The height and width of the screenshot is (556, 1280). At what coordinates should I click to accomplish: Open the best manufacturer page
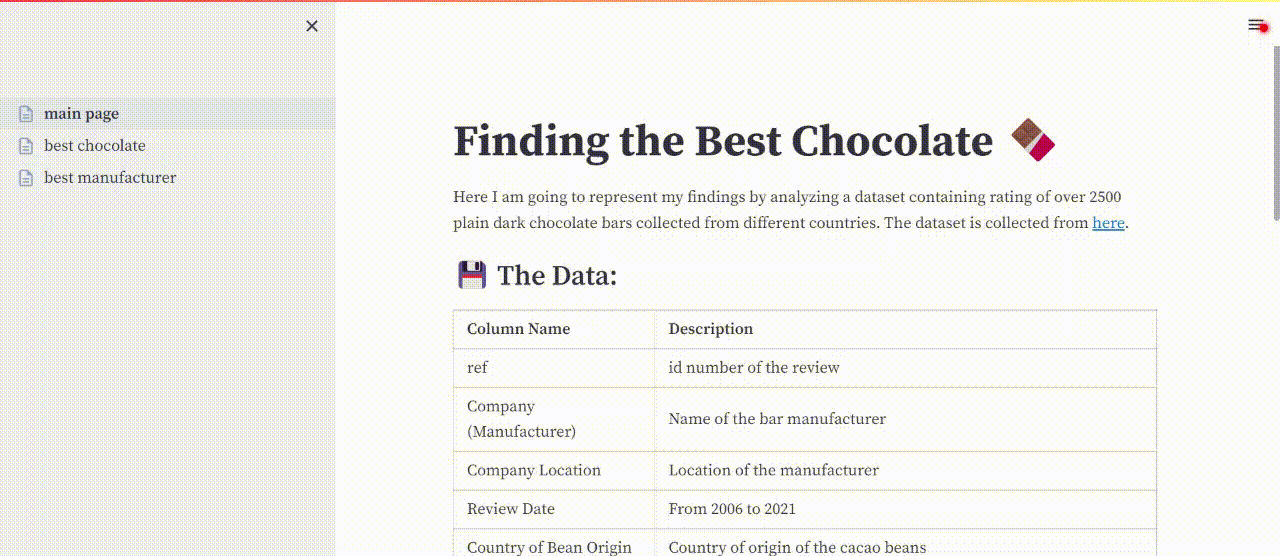[110, 178]
